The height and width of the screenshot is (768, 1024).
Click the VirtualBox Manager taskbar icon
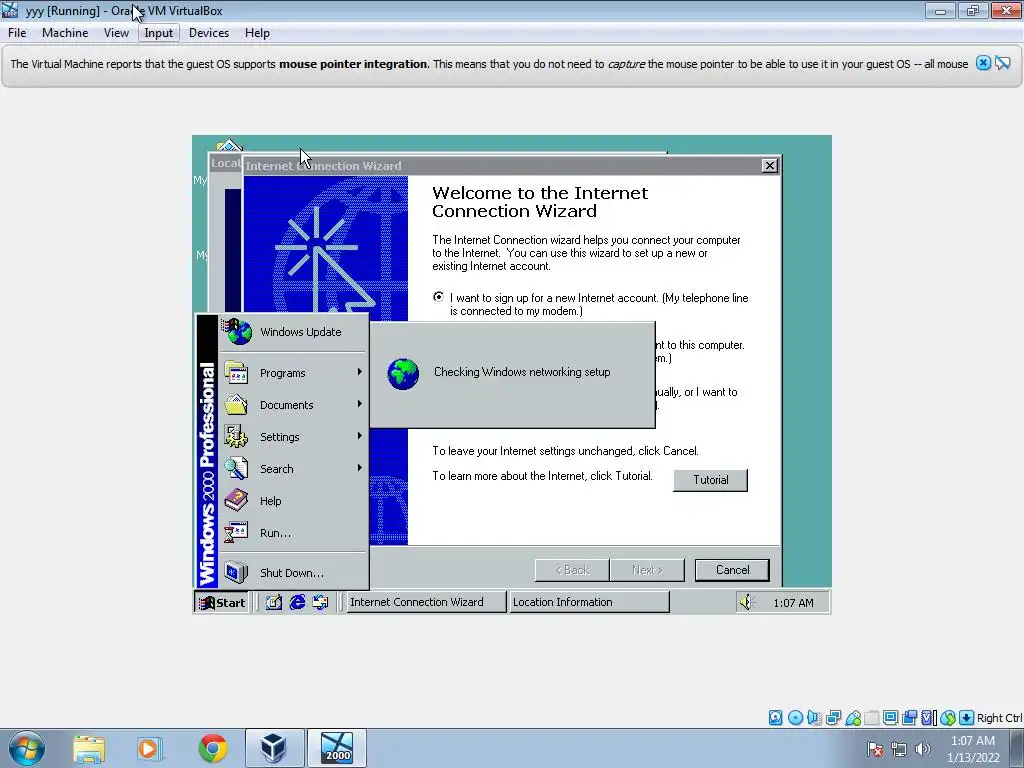coord(274,748)
